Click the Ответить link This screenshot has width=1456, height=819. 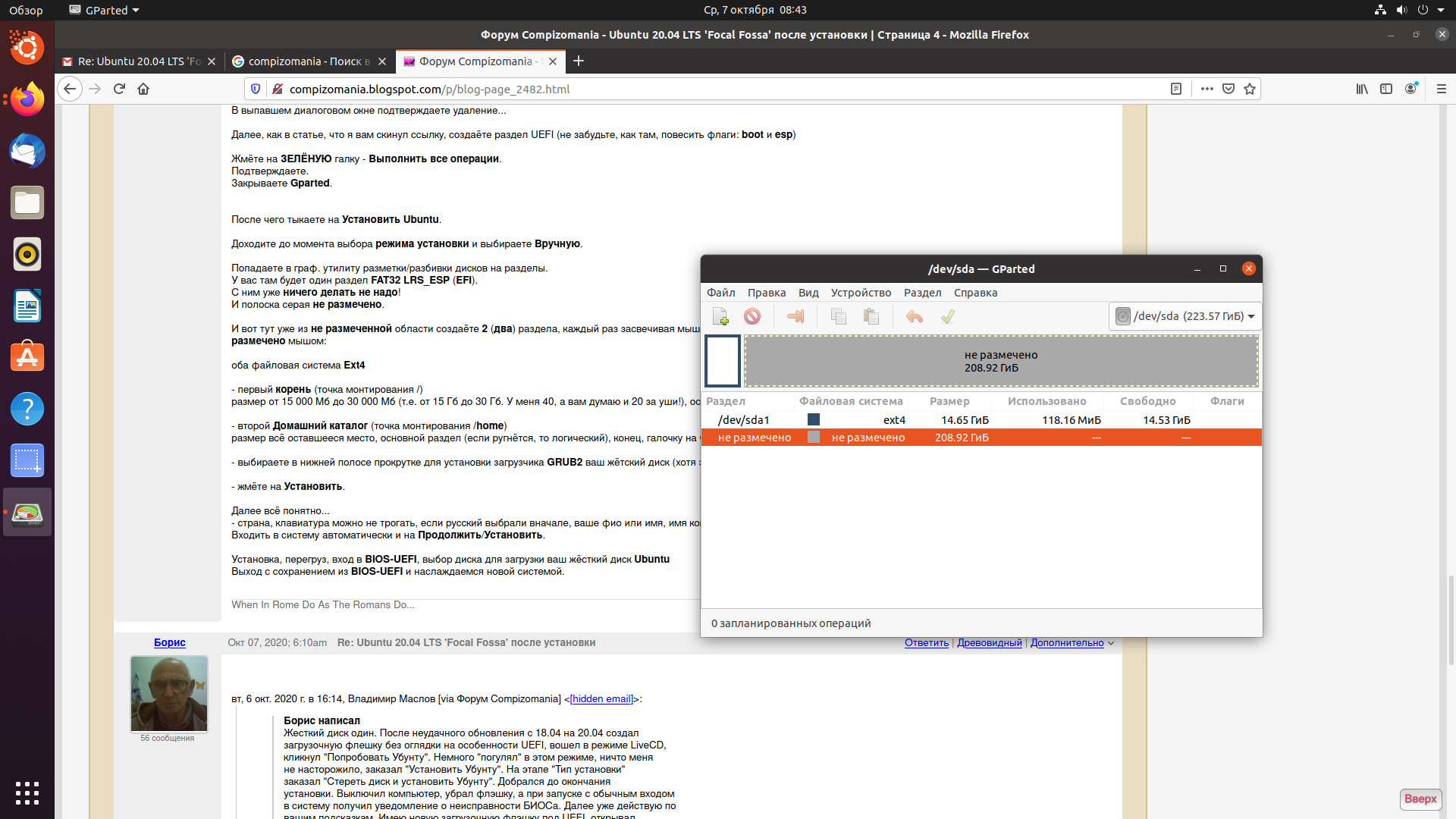(926, 643)
